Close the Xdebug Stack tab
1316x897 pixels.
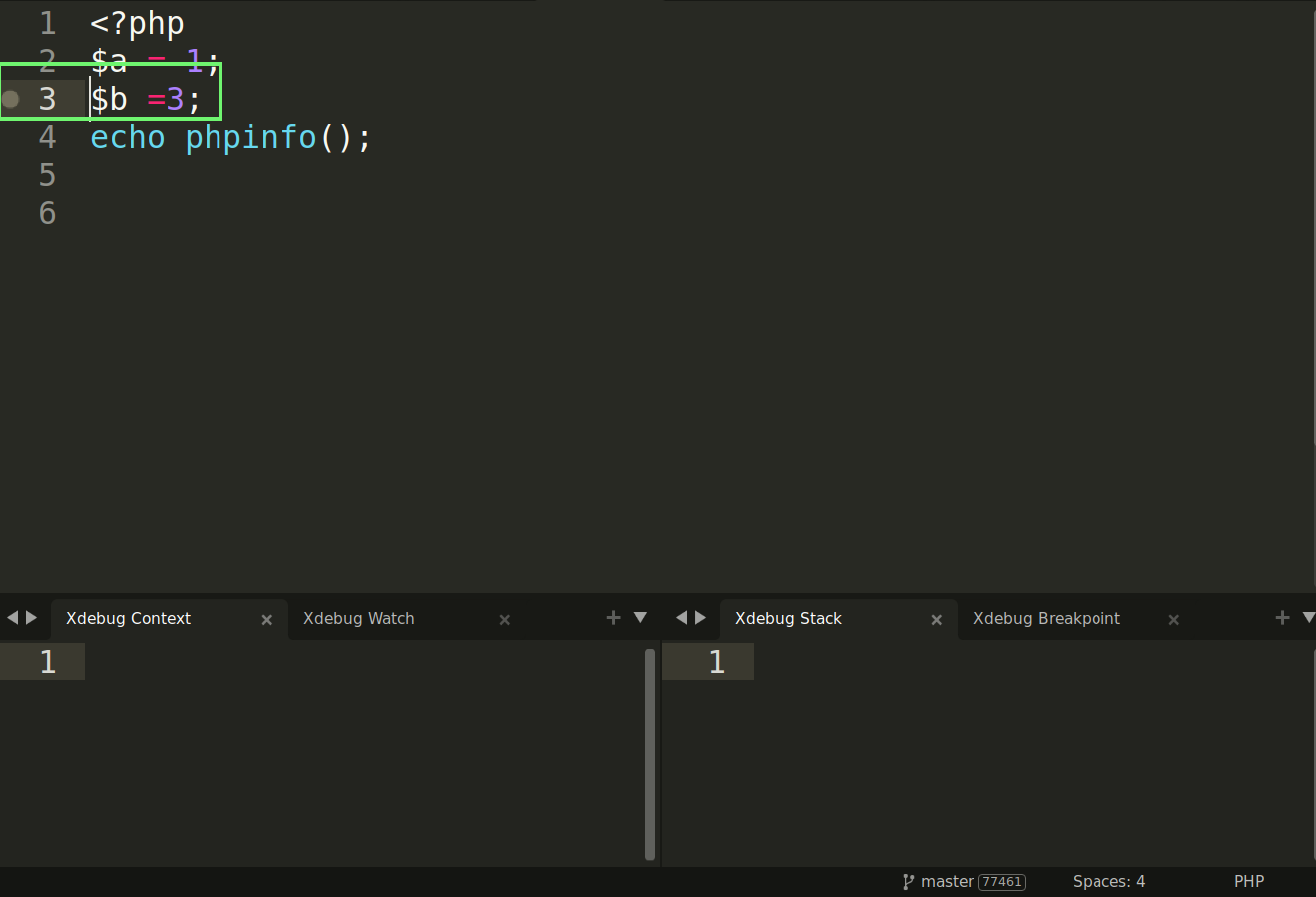[937, 620]
